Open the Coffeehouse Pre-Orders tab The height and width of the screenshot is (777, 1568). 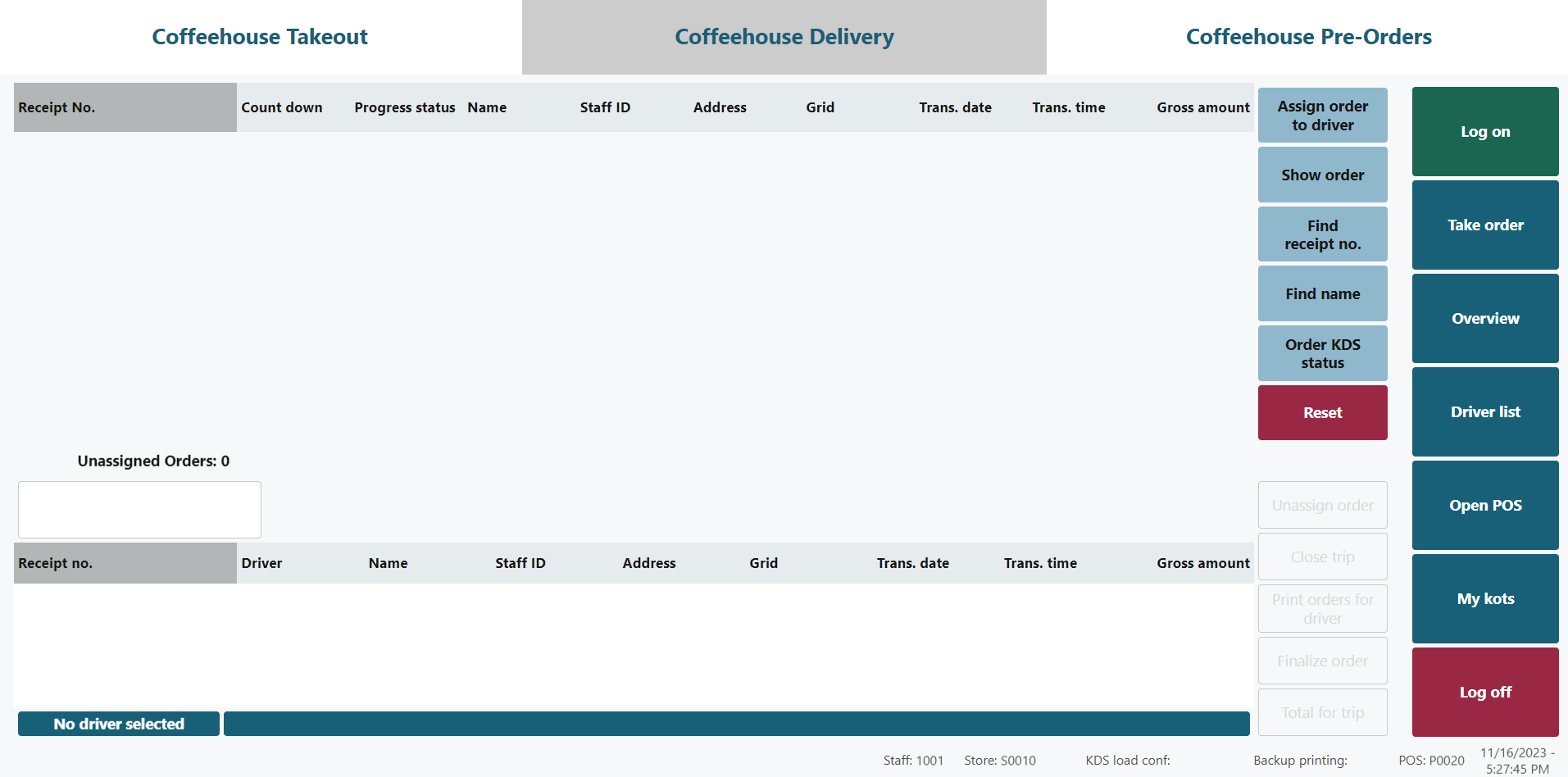click(x=1308, y=37)
